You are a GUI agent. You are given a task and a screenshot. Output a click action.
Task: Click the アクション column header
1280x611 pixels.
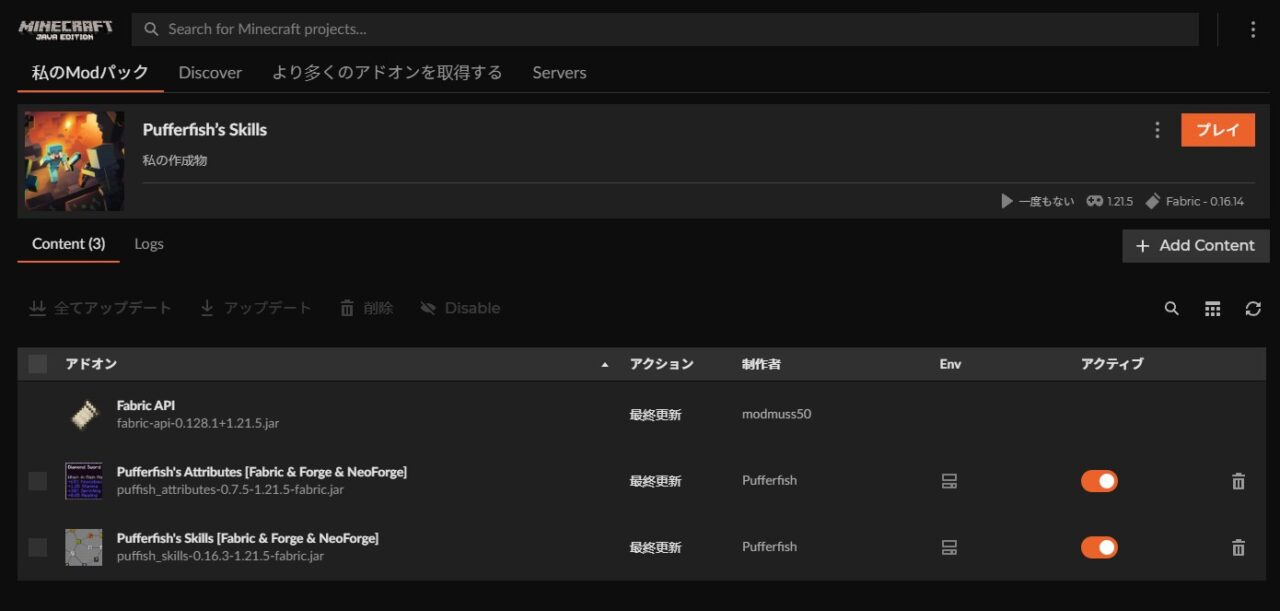click(x=661, y=364)
